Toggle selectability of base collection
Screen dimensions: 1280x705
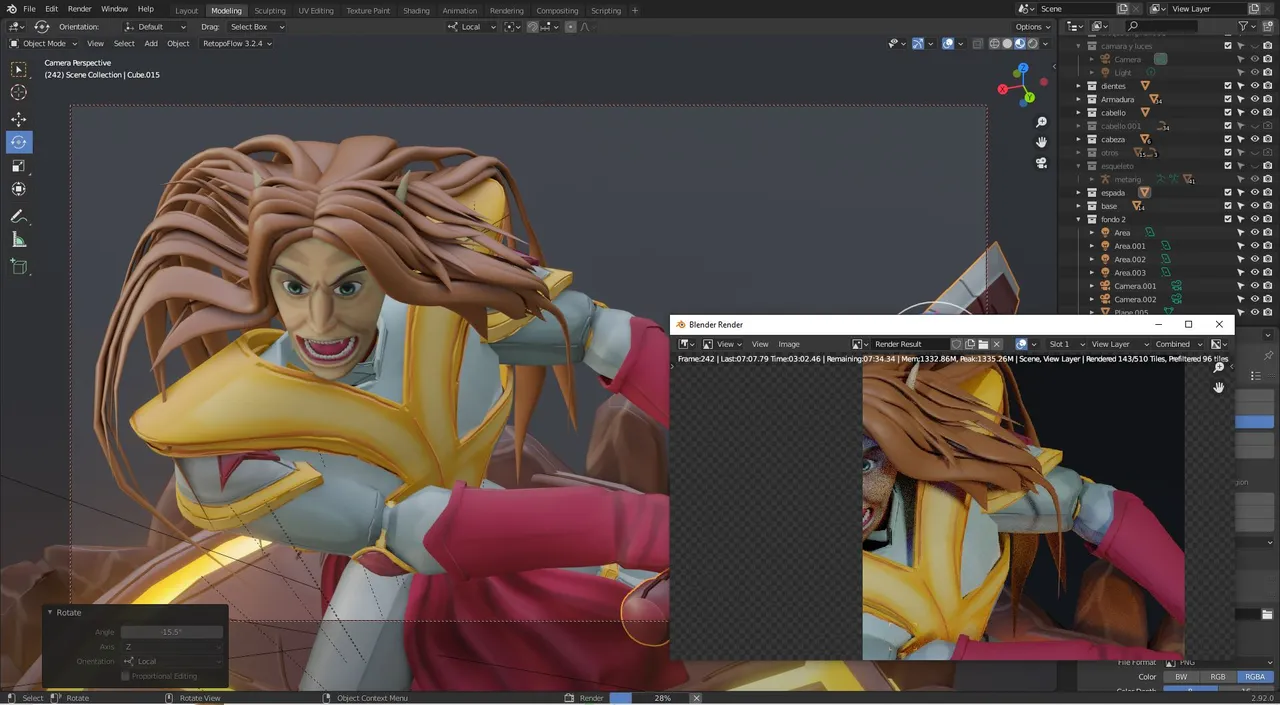1241,206
